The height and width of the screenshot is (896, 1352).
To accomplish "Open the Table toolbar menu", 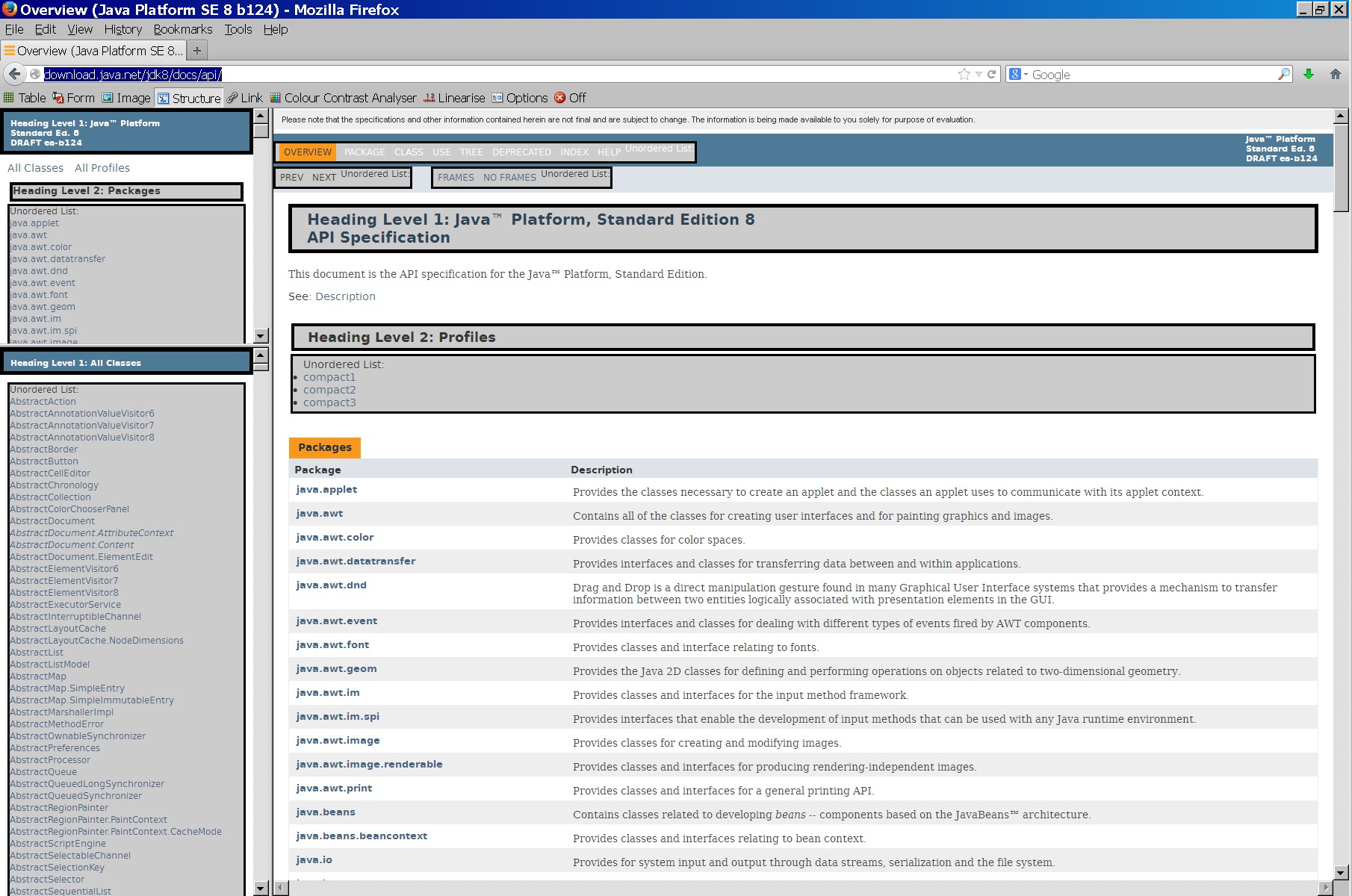I will coord(25,98).
